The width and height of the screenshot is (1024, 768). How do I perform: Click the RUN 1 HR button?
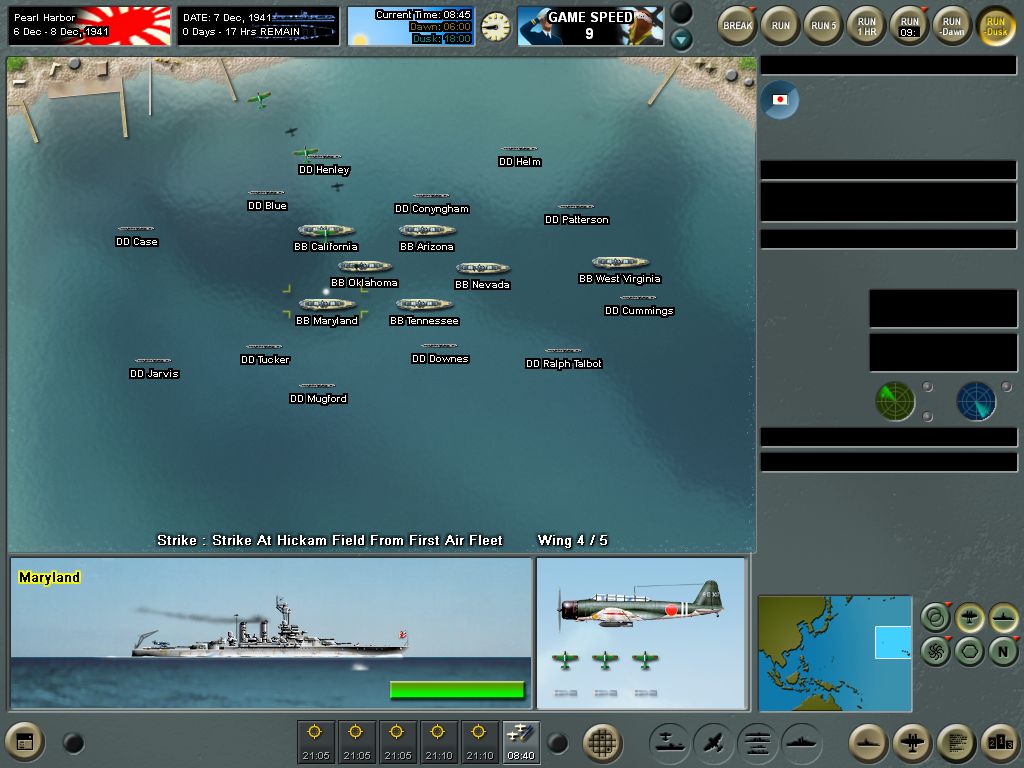click(x=865, y=25)
